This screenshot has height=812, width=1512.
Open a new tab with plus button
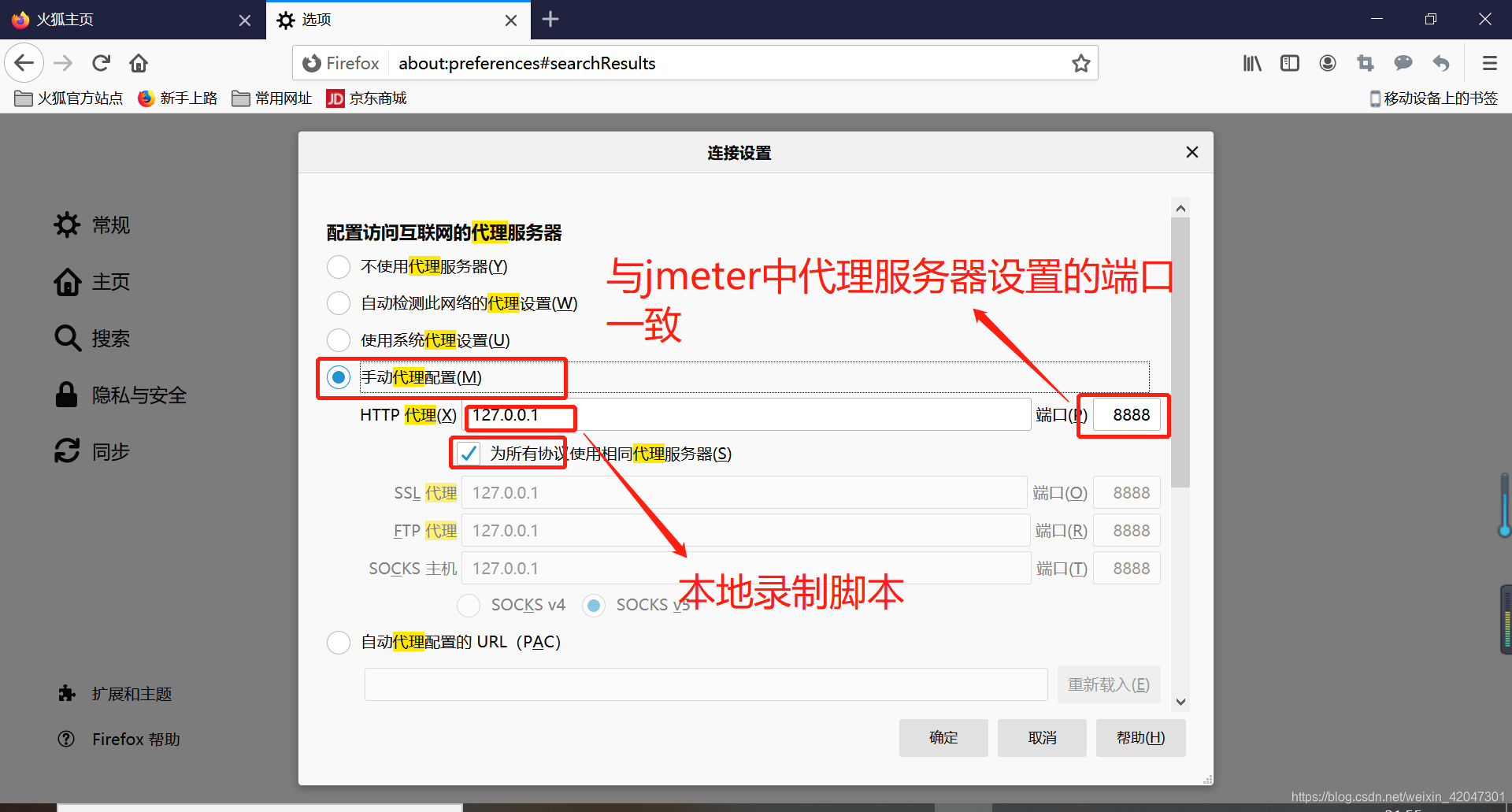pyautogui.click(x=550, y=19)
